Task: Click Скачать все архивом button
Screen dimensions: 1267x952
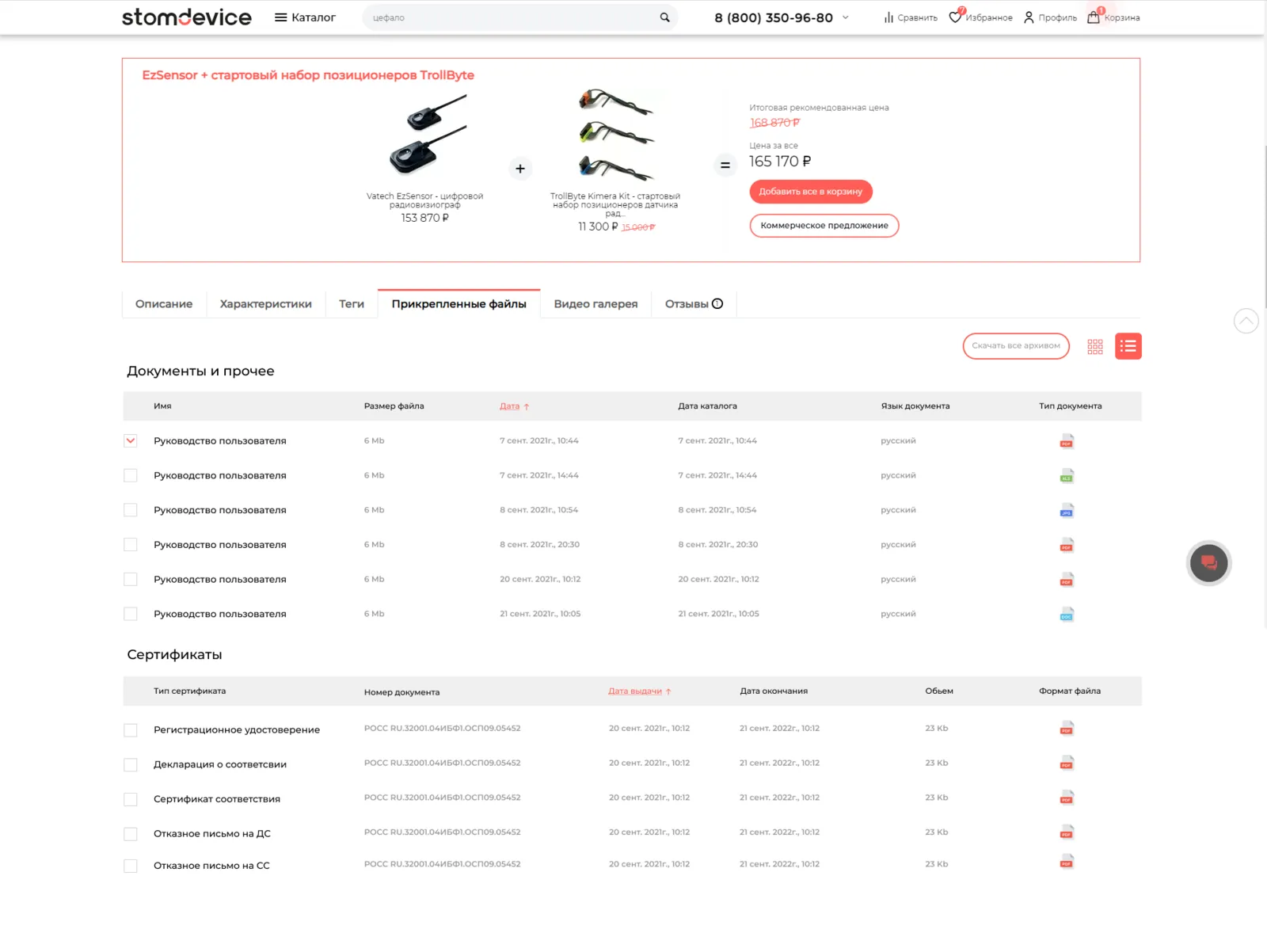Action: [1016, 346]
